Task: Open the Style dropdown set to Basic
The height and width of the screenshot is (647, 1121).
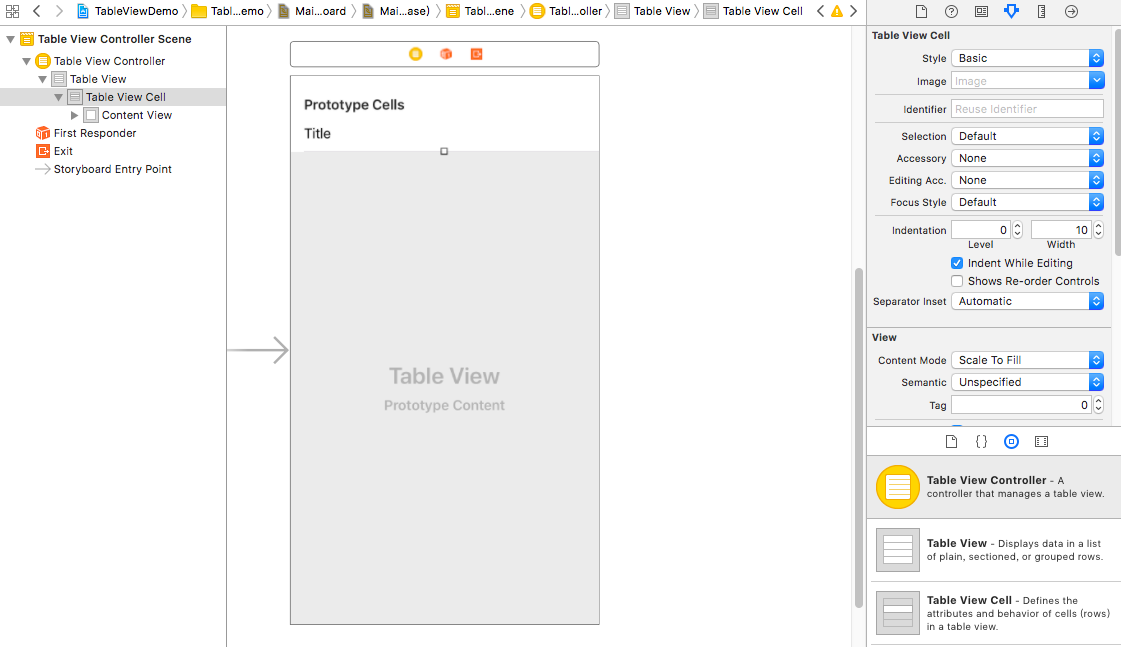Action: click(1027, 58)
